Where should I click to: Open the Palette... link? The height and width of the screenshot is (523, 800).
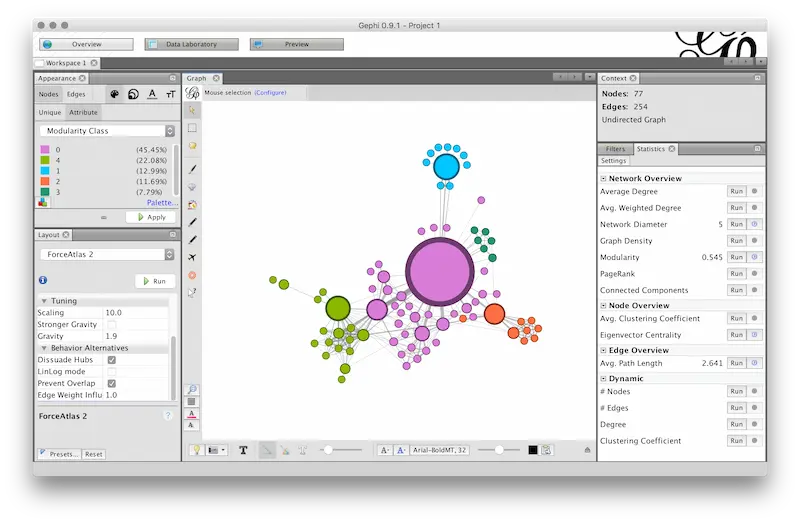point(162,203)
